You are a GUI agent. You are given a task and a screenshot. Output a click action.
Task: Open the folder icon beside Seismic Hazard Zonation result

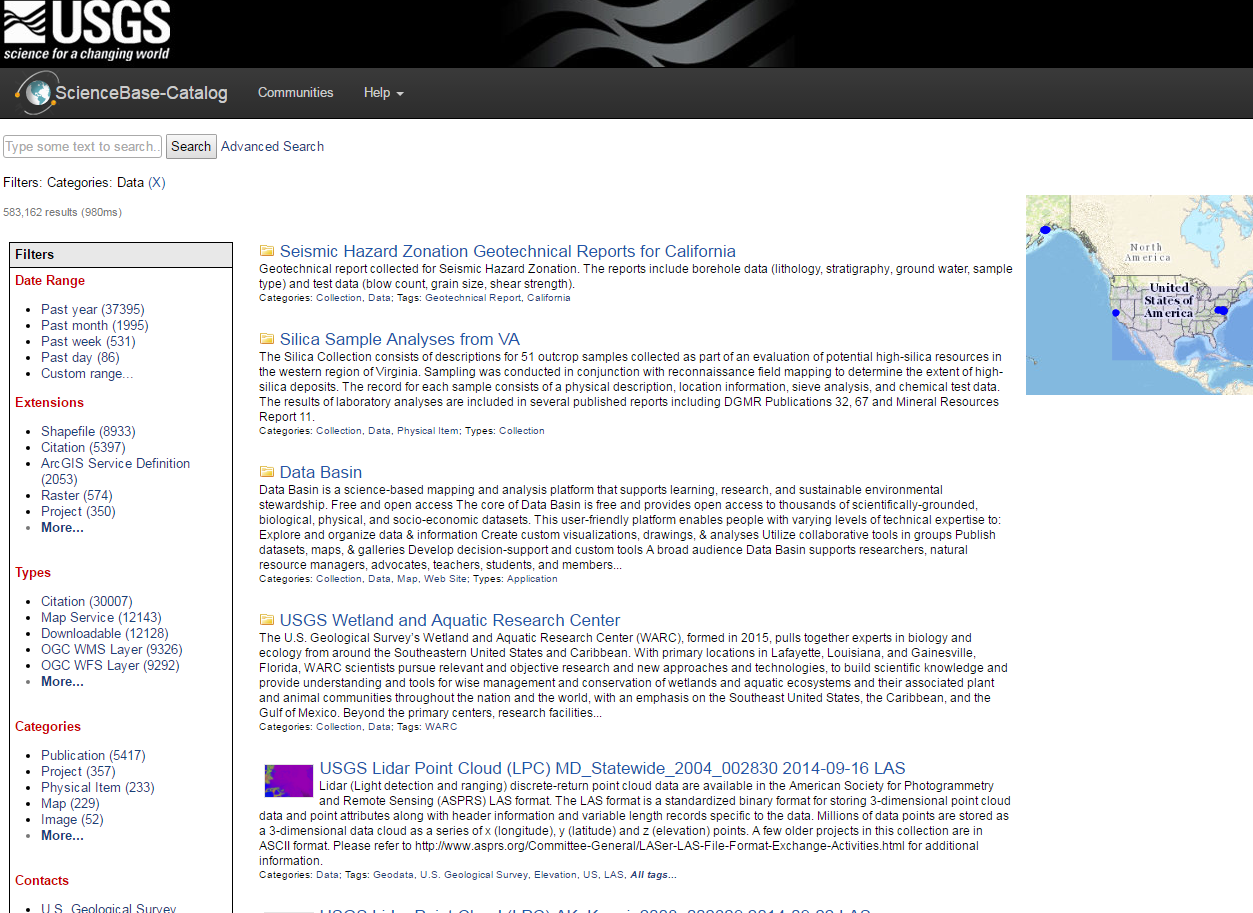pos(267,250)
